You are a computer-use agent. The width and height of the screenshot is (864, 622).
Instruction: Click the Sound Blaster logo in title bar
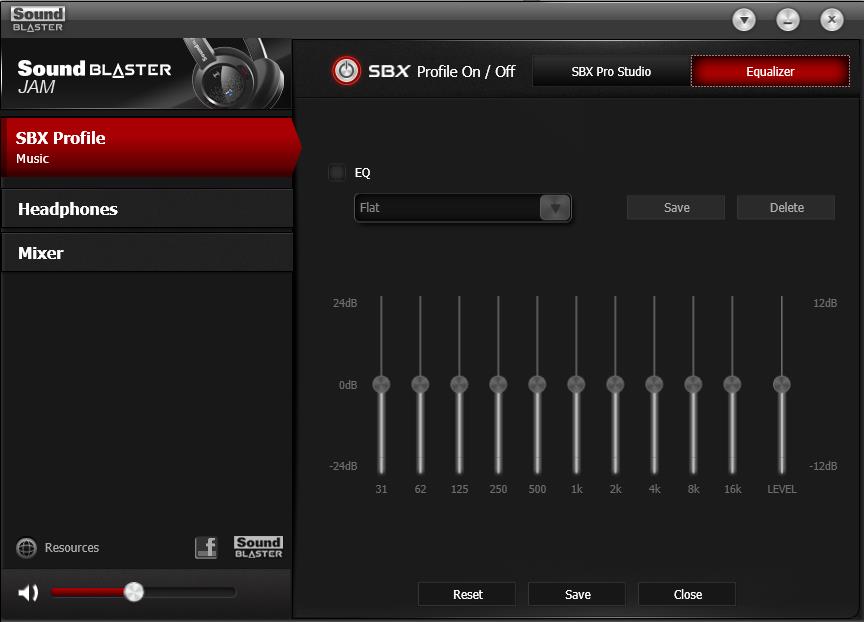[x=38, y=18]
